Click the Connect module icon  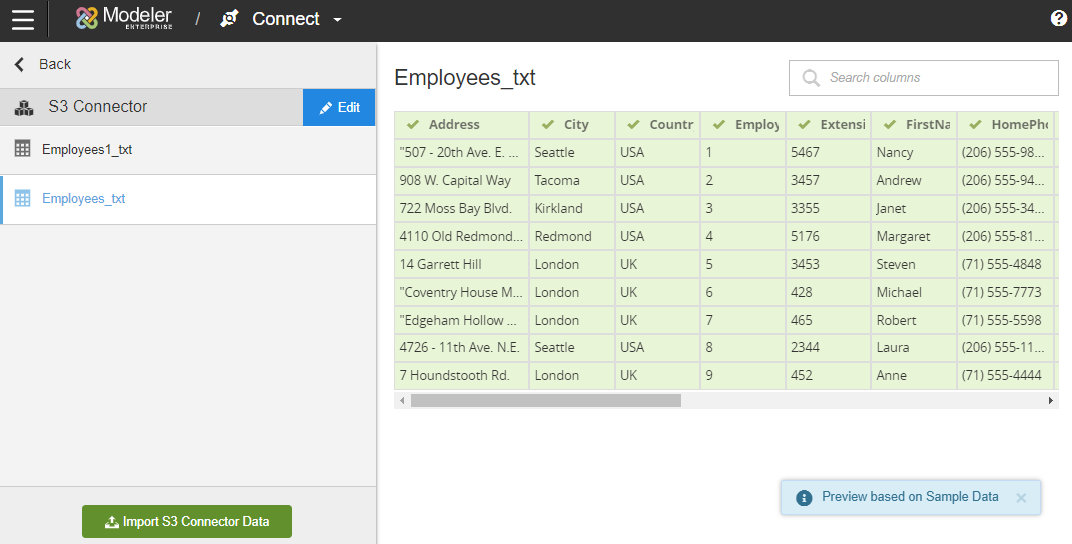point(230,19)
